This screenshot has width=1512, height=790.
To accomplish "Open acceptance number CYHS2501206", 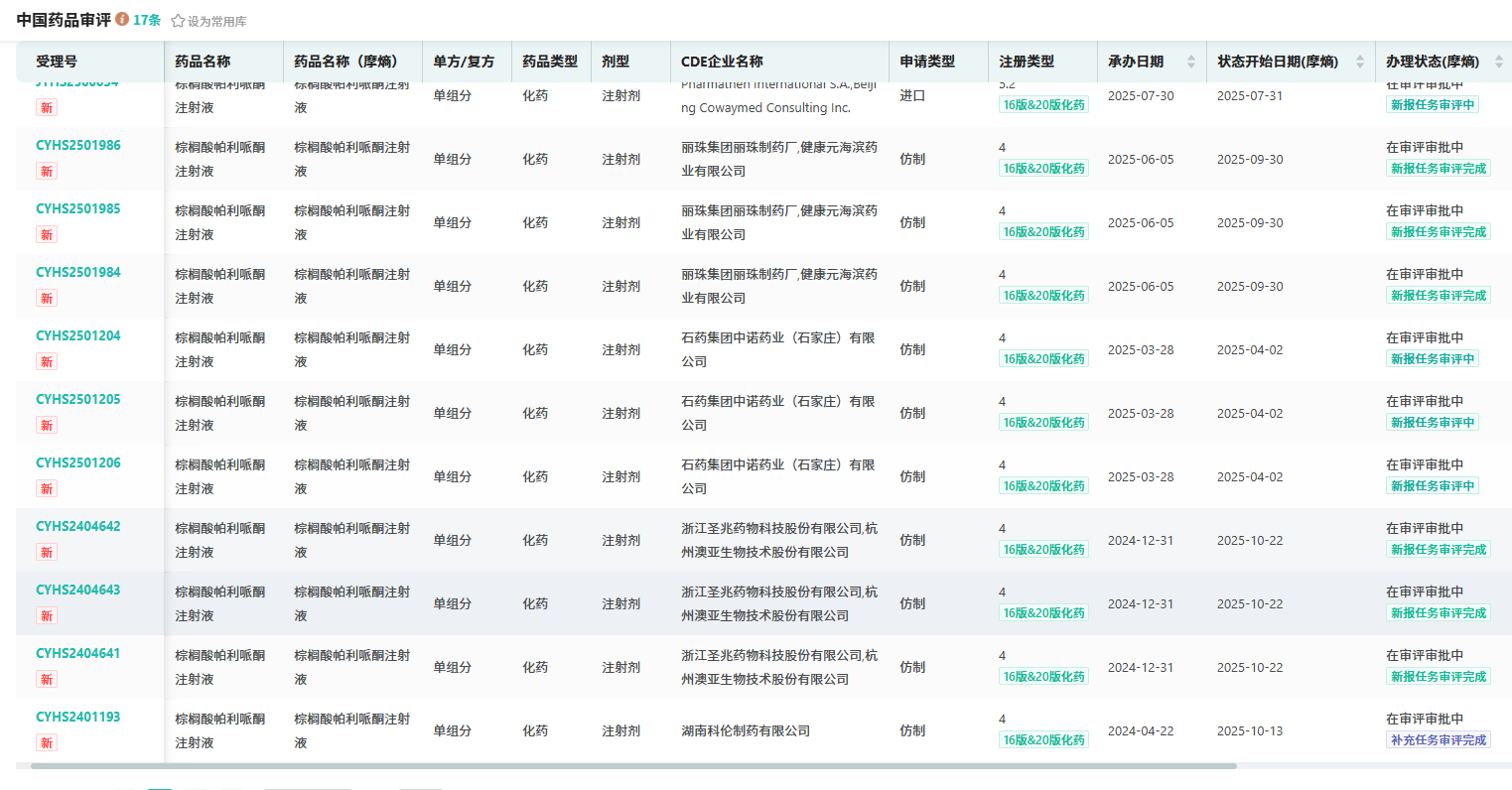I will tap(78, 463).
